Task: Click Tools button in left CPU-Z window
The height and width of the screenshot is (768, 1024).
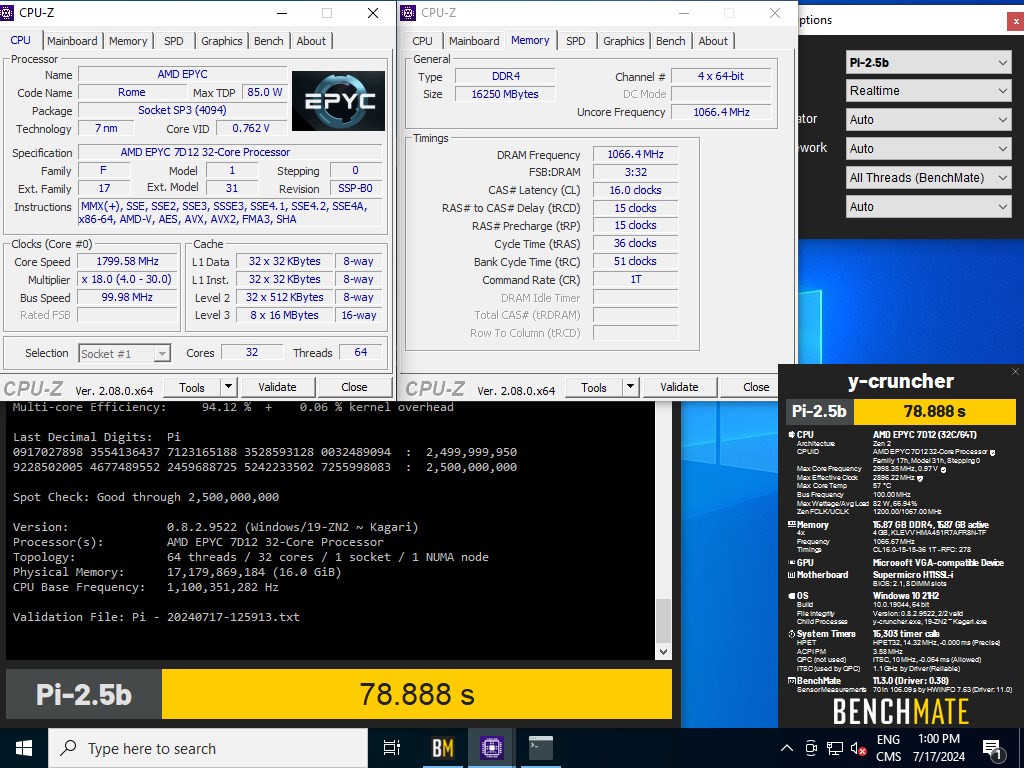Action: [192, 387]
